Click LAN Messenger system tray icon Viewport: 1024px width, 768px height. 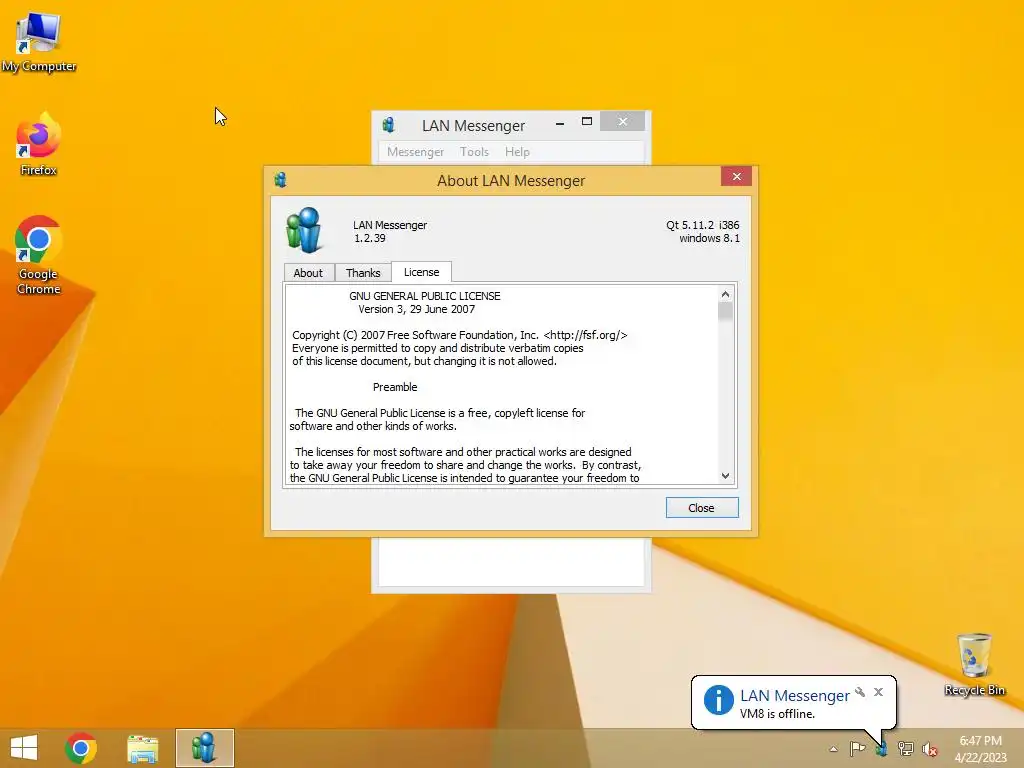[x=882, y=749]
